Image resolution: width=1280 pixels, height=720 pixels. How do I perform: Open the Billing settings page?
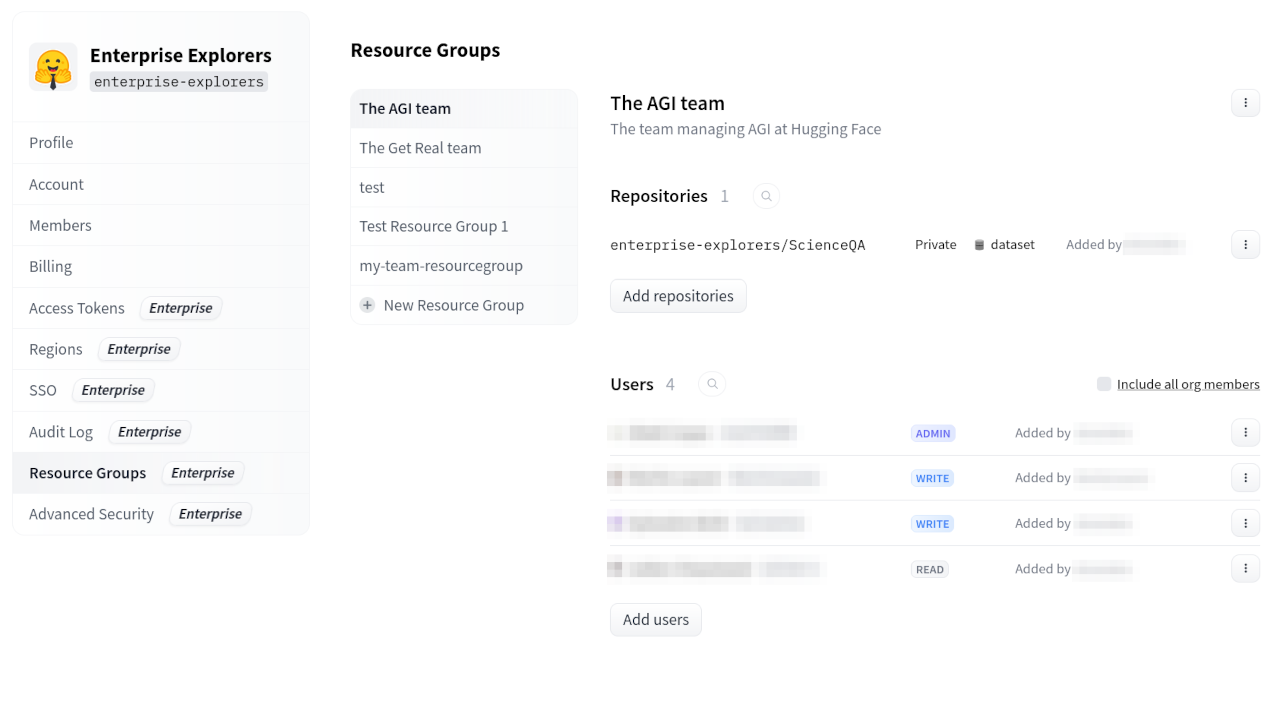click(x=50, y=266)
